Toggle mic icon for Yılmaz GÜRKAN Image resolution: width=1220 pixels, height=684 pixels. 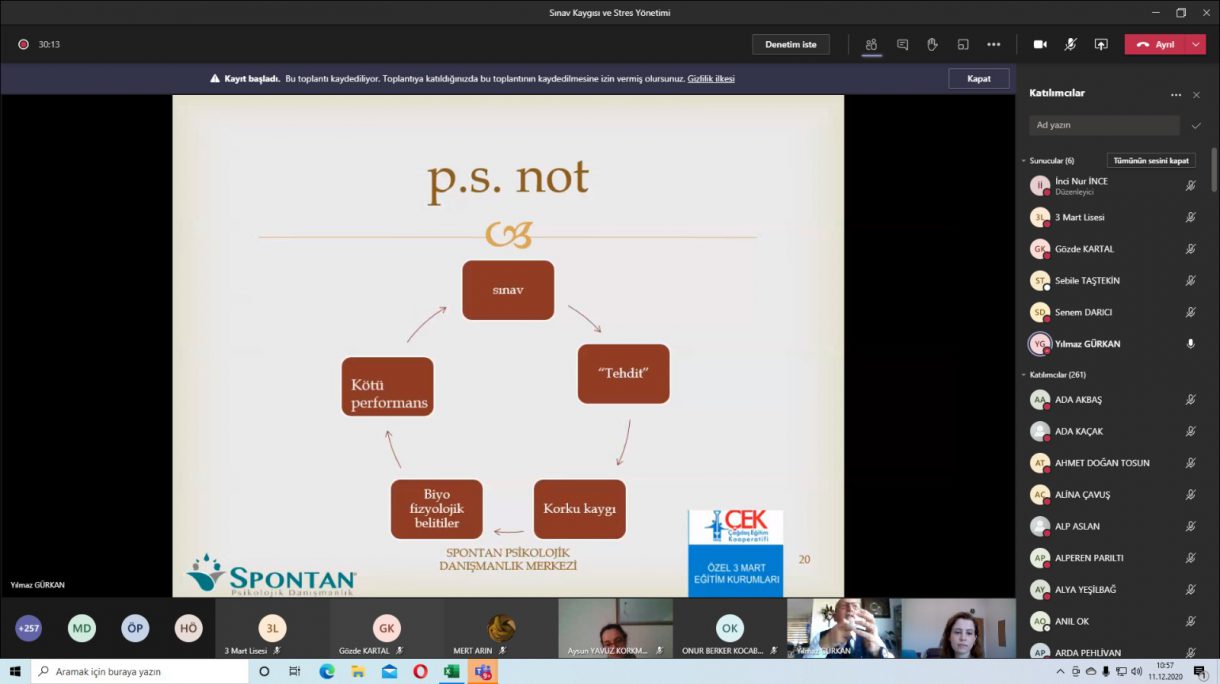[1191, 344]
